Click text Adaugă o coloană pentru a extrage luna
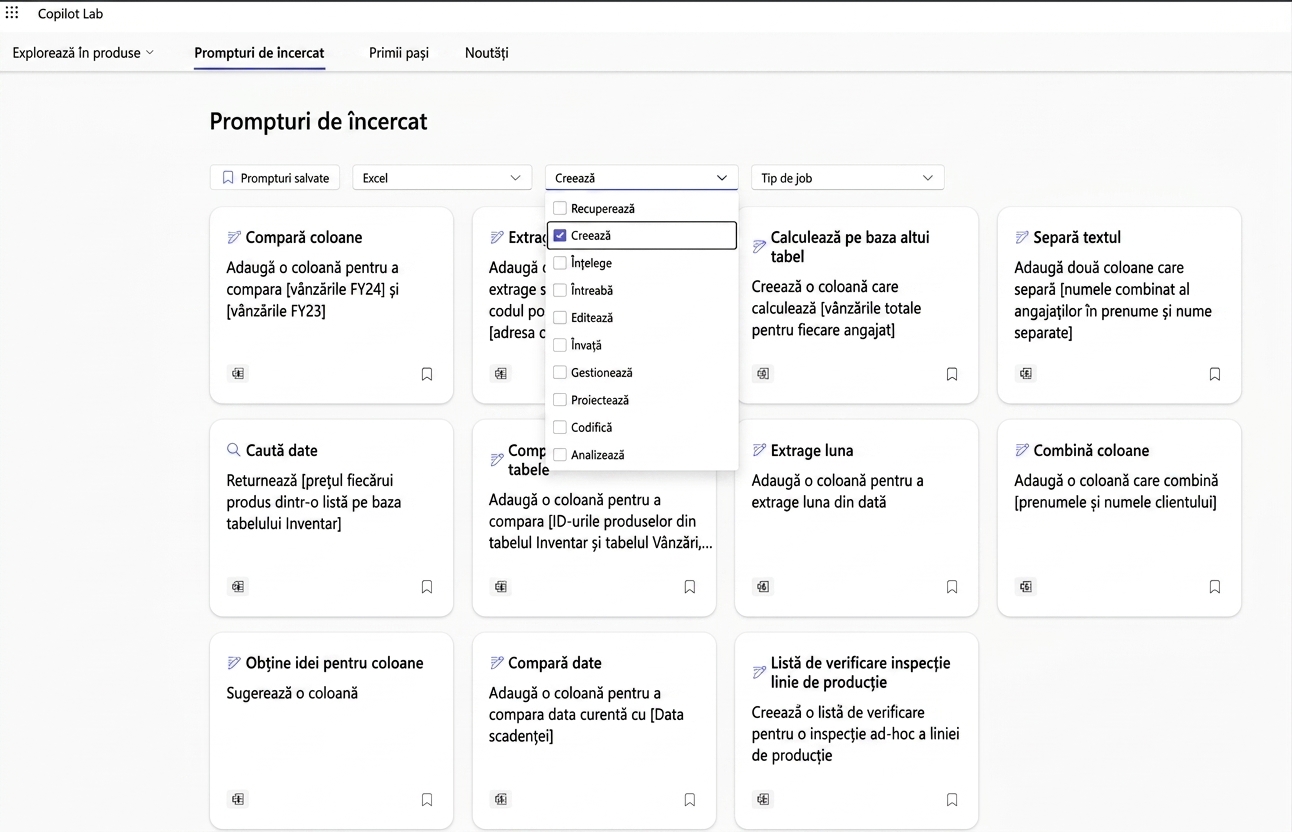Screen dimensions: 1292x832 click(x=838, y=491)
